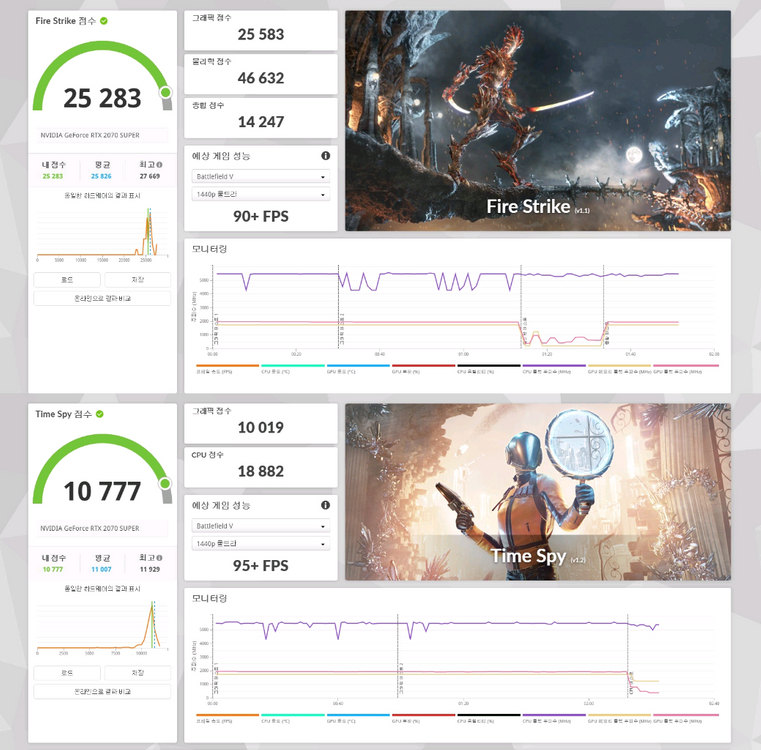This screenshot has width=761, height=750.
Task: Click NVIDIA GeForce RTX 2070 SUPER under Time Spy score
Action: (x=90, y=528)
